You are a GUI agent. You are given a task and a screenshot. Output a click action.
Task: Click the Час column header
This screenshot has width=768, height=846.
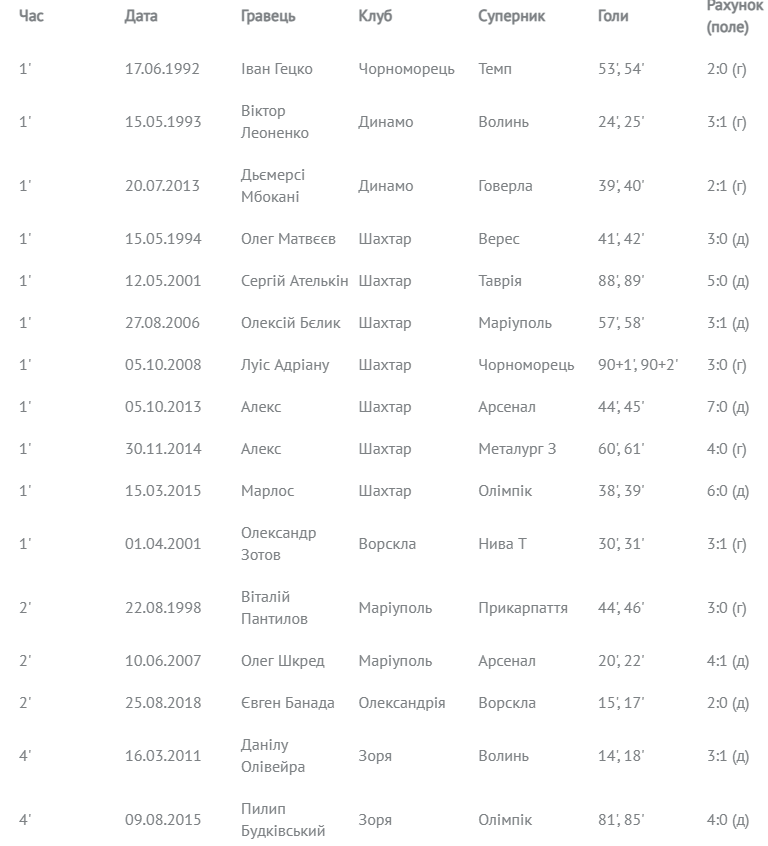(x=31, y=17)
